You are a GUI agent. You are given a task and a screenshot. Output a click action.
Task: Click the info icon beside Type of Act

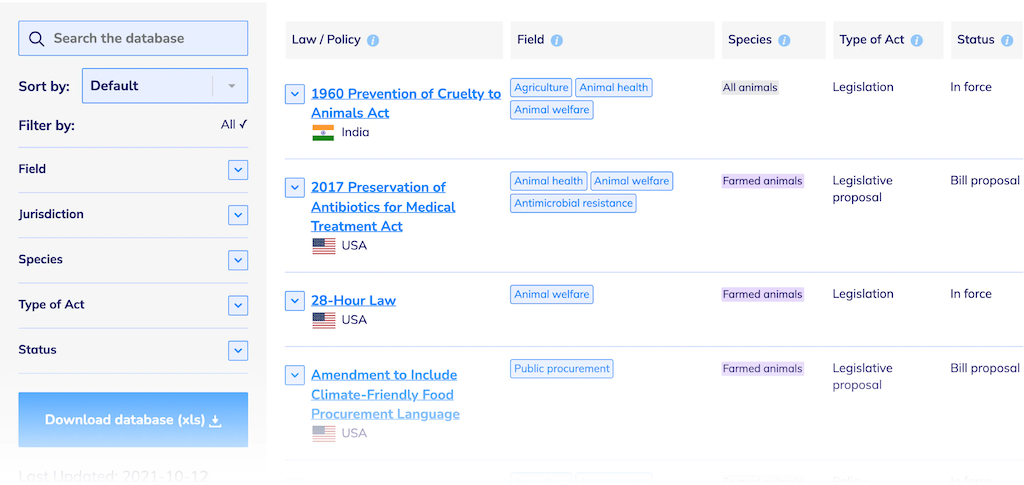click(916, 41)
